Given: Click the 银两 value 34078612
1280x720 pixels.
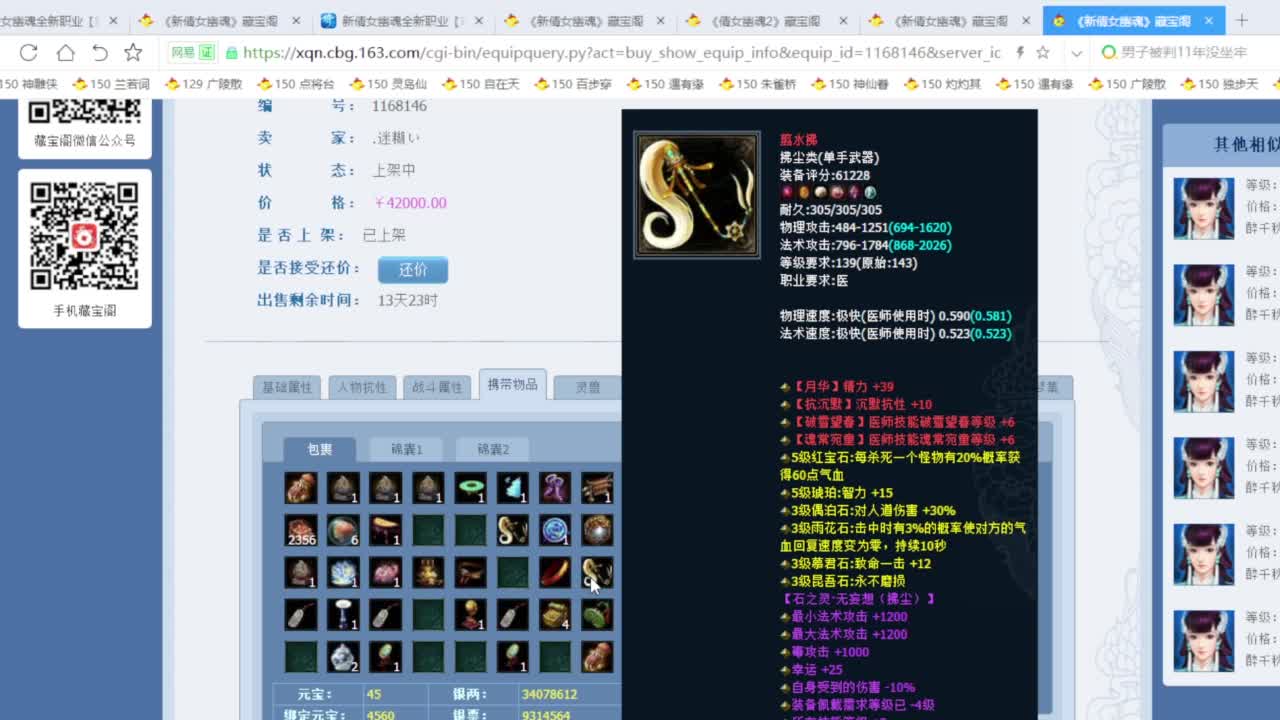Looking at the screenshot, I should point(549,694).
